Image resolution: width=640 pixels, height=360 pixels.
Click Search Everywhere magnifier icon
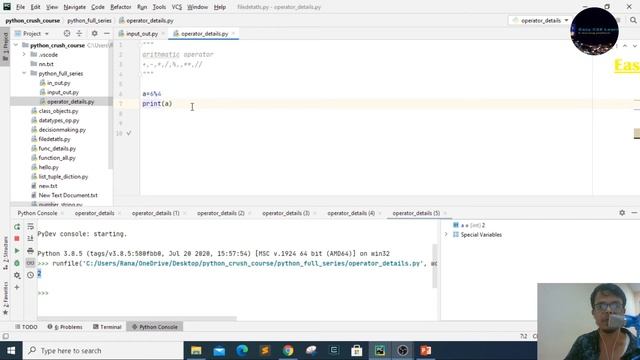pyautogui.click(x=633, y=20)
